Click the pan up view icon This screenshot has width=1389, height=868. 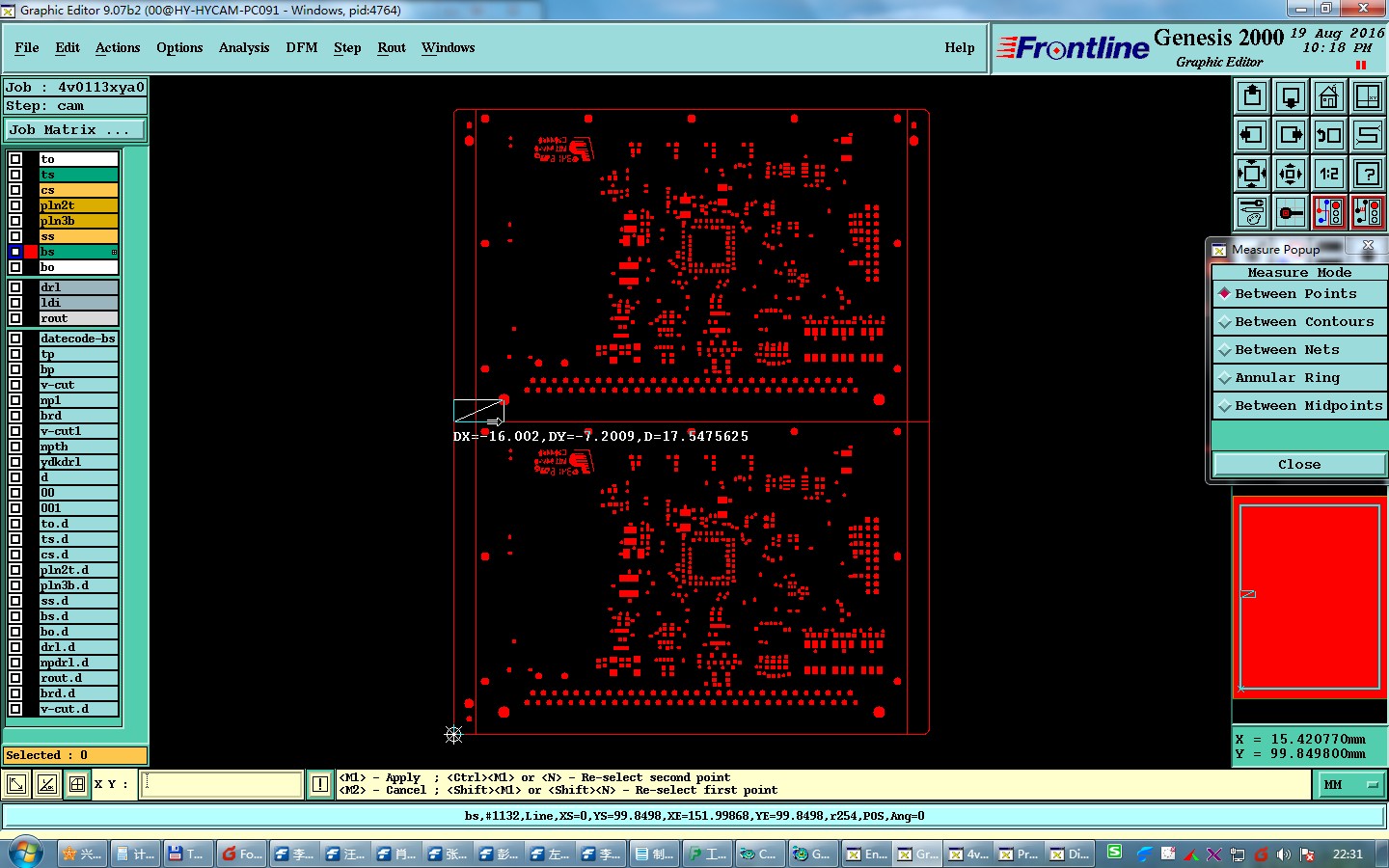tap(1252, 96)
